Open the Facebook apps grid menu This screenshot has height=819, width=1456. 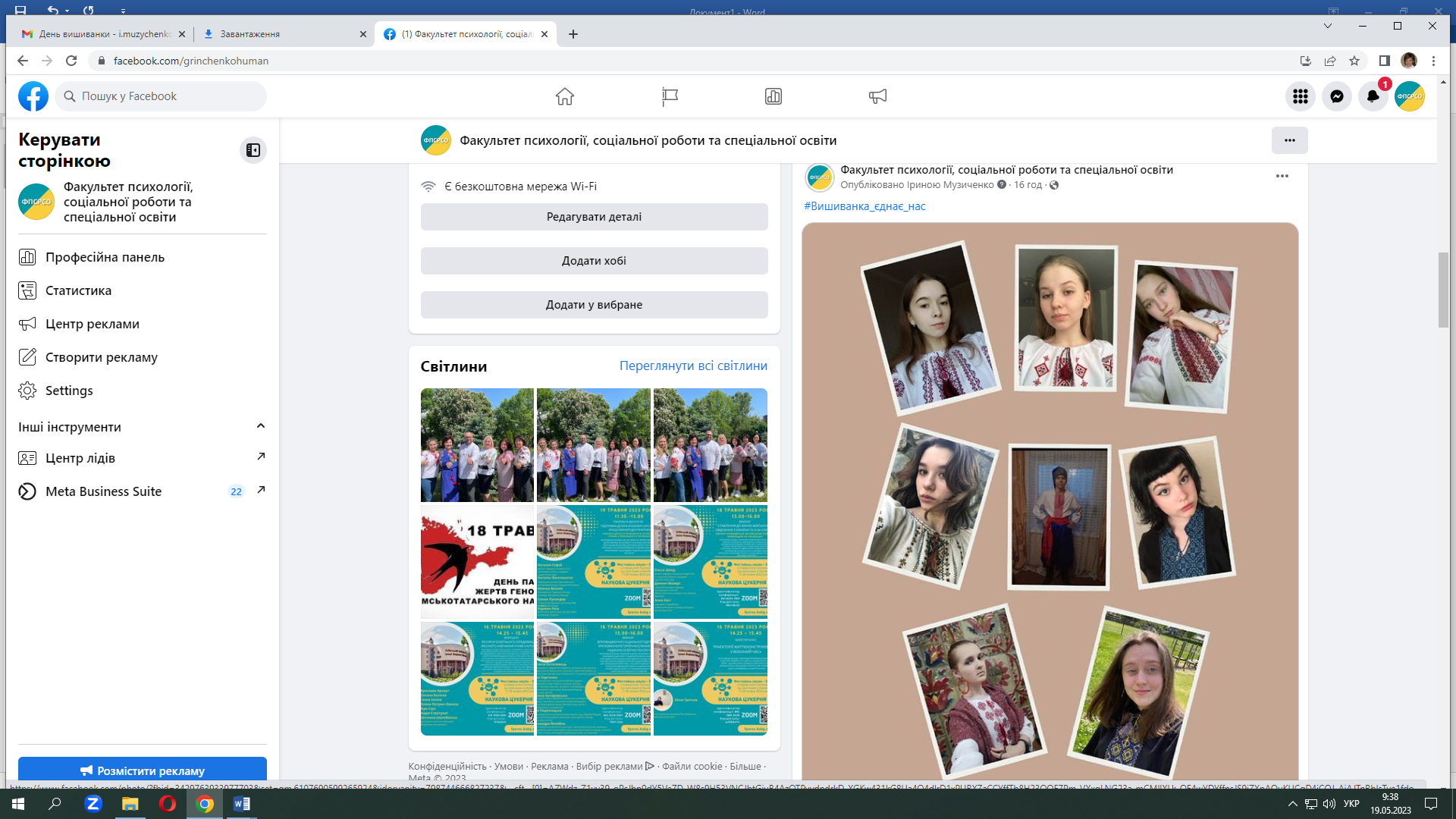(1301, 96)
